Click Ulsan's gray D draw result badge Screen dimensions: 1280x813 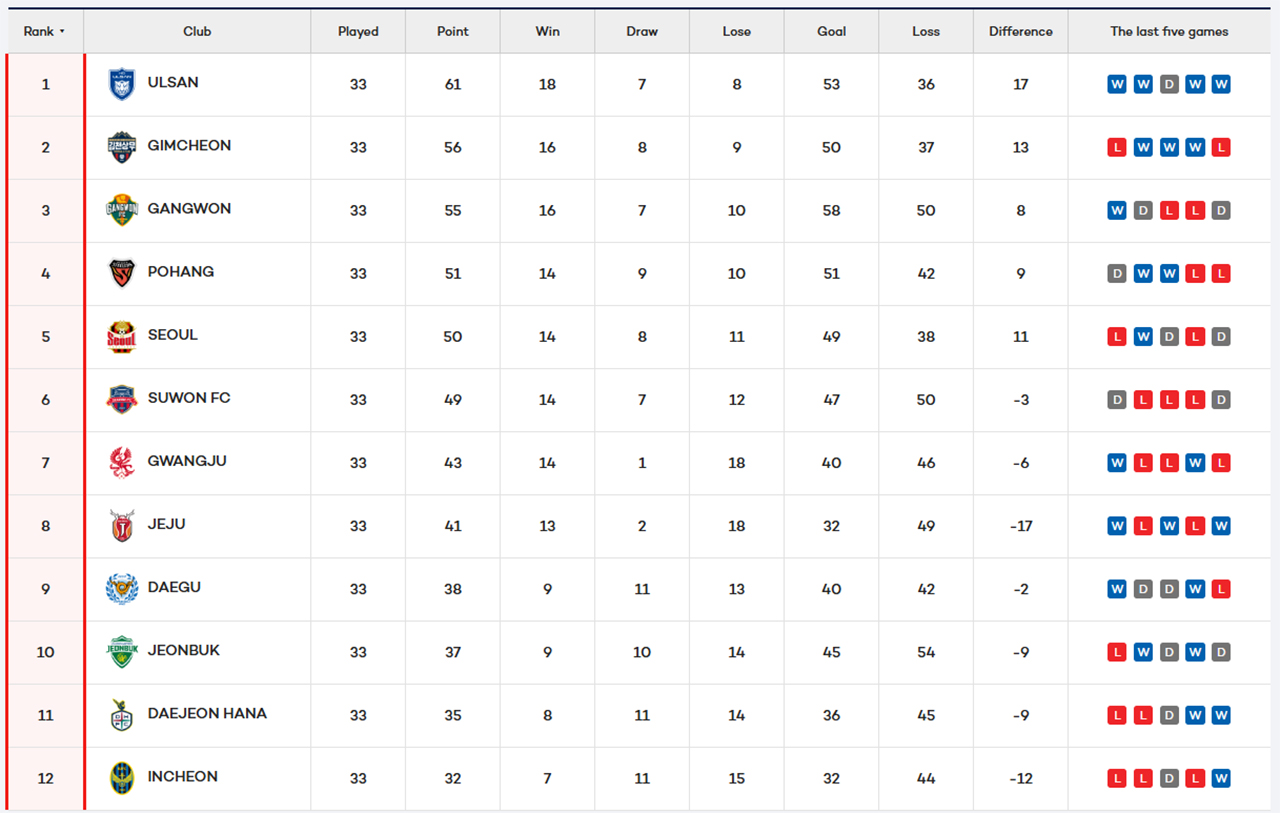point(1169,85)
